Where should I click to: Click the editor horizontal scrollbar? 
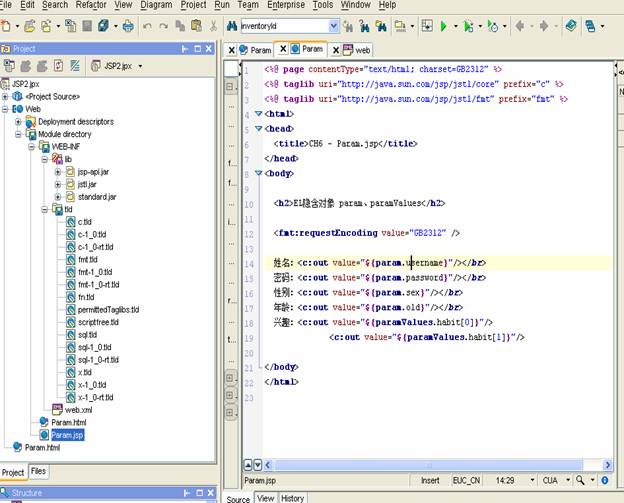428,465
